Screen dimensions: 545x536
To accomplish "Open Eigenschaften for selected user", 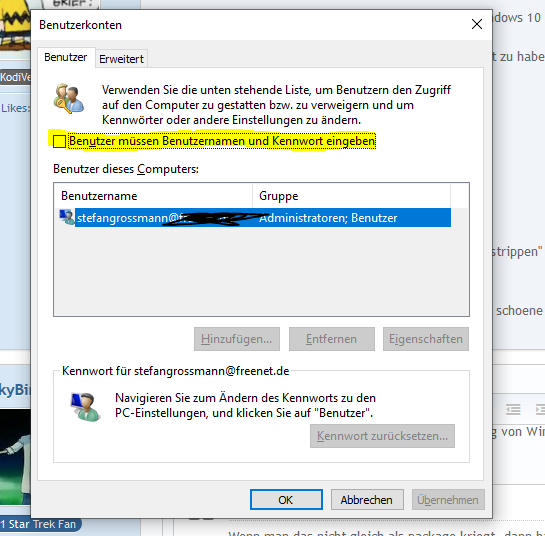I will 426,339.
